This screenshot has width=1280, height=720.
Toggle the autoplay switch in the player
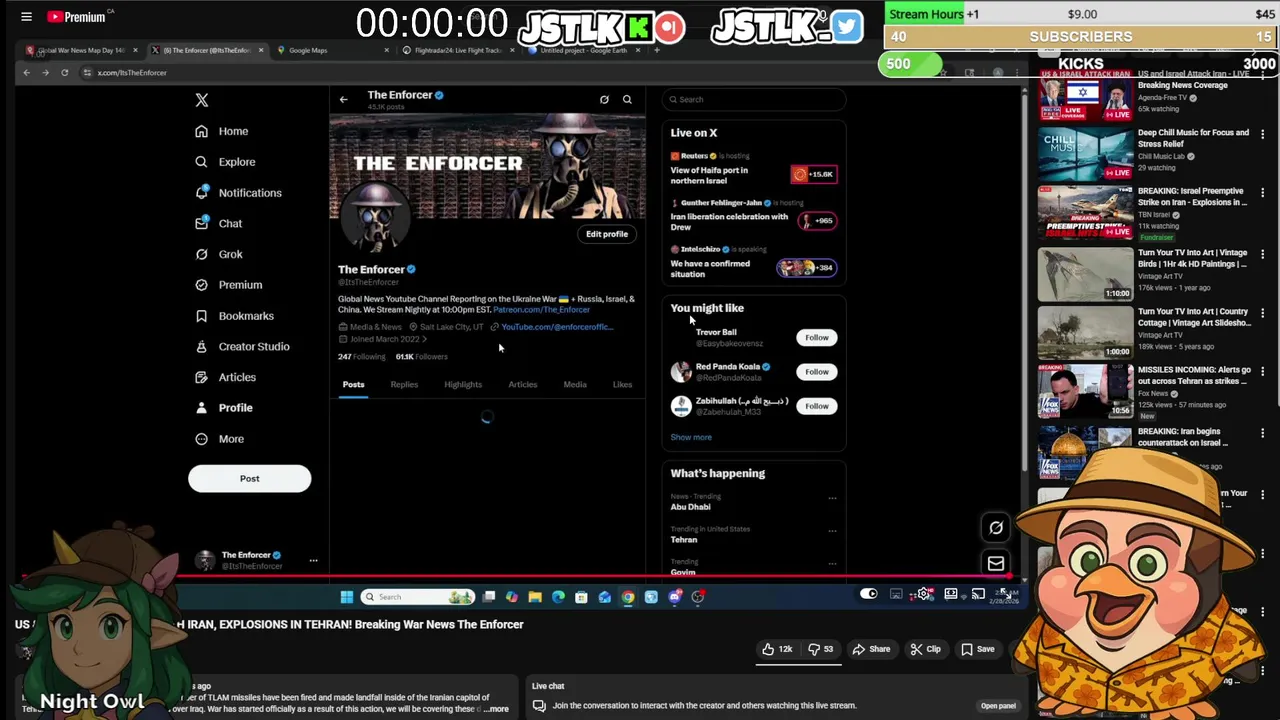point(868,595)
